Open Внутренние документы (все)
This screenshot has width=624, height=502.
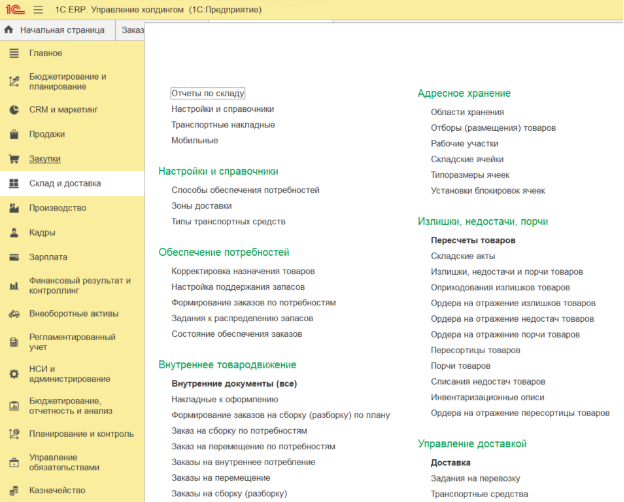click(x=234, y=384)
